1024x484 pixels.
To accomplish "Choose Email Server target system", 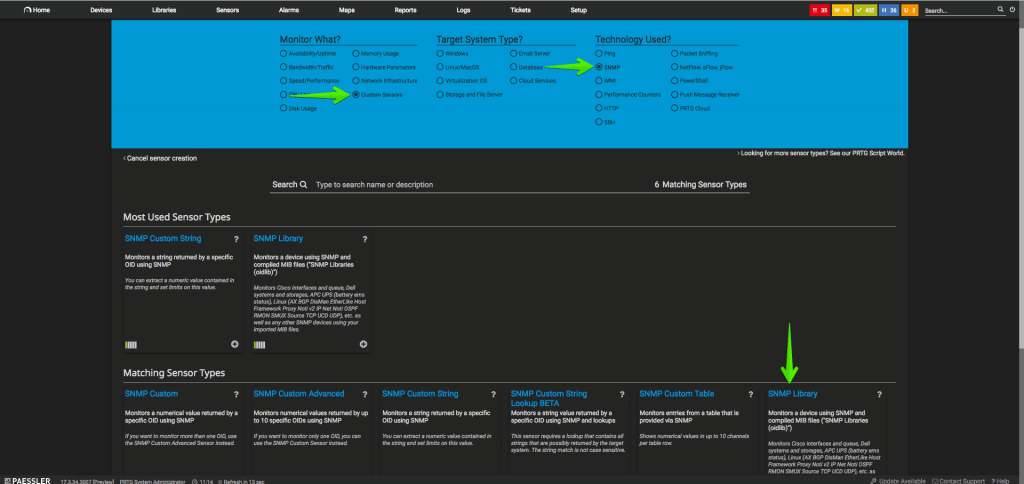I will pyautogui.click(x=513, y=54).
